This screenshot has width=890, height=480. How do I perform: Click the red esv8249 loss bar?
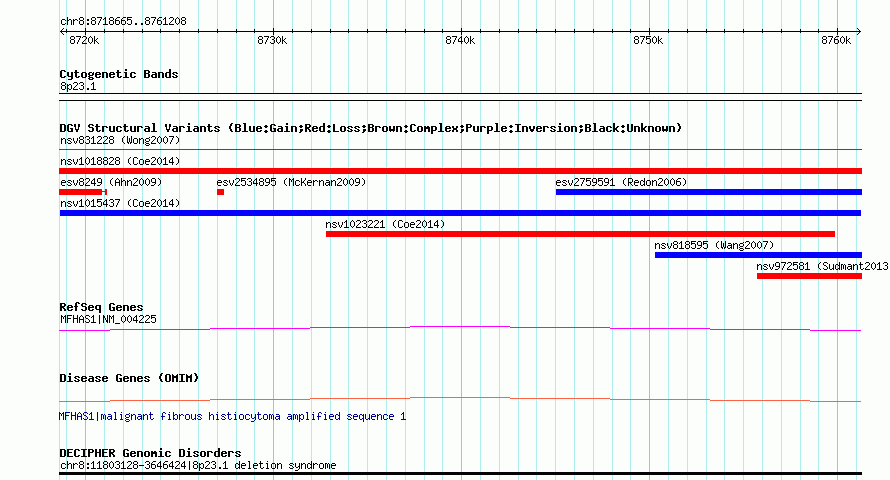(x=83, y=192)
